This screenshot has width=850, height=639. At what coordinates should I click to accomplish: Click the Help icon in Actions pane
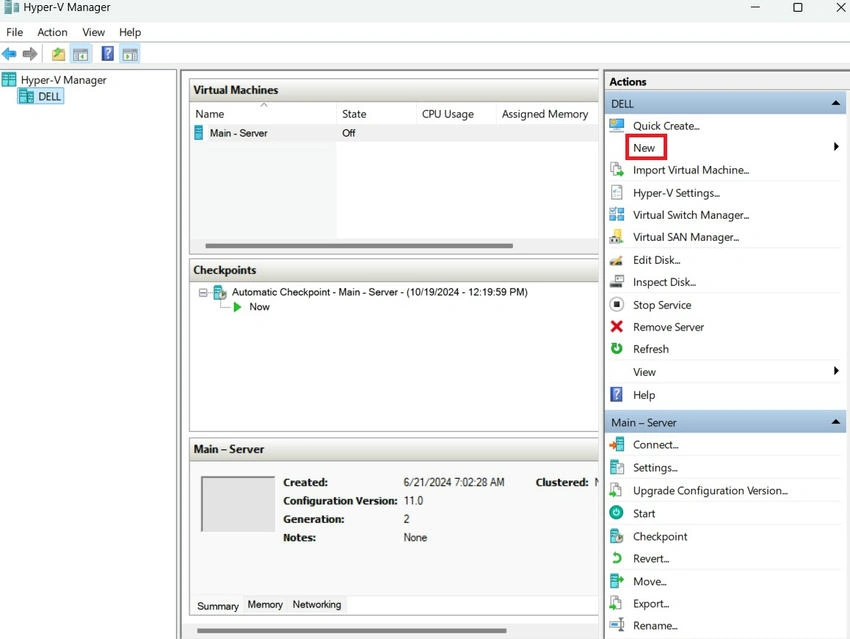click(616, 394)
